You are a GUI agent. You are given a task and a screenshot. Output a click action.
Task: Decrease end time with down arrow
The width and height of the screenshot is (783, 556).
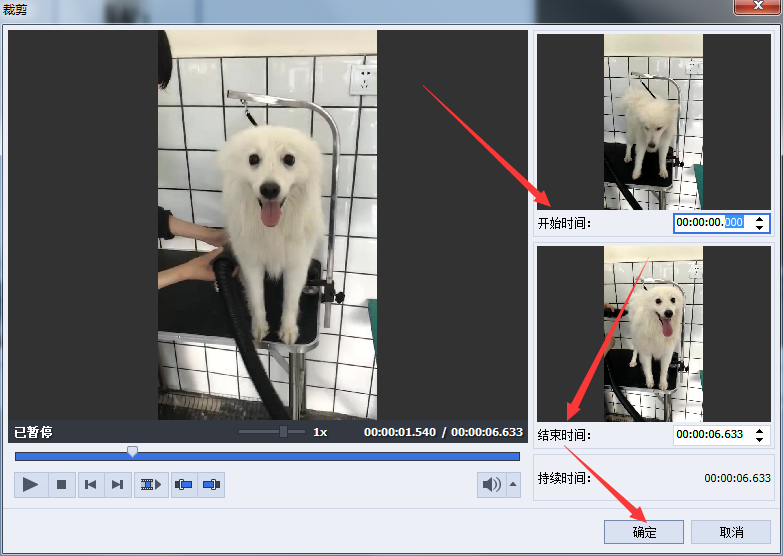tap(760, 440)
